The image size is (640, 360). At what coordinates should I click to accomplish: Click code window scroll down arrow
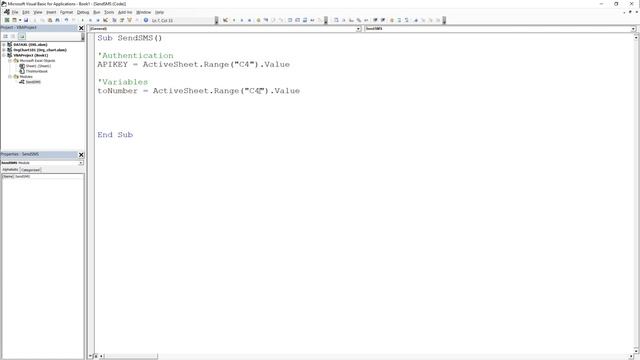tap(636, 351)
